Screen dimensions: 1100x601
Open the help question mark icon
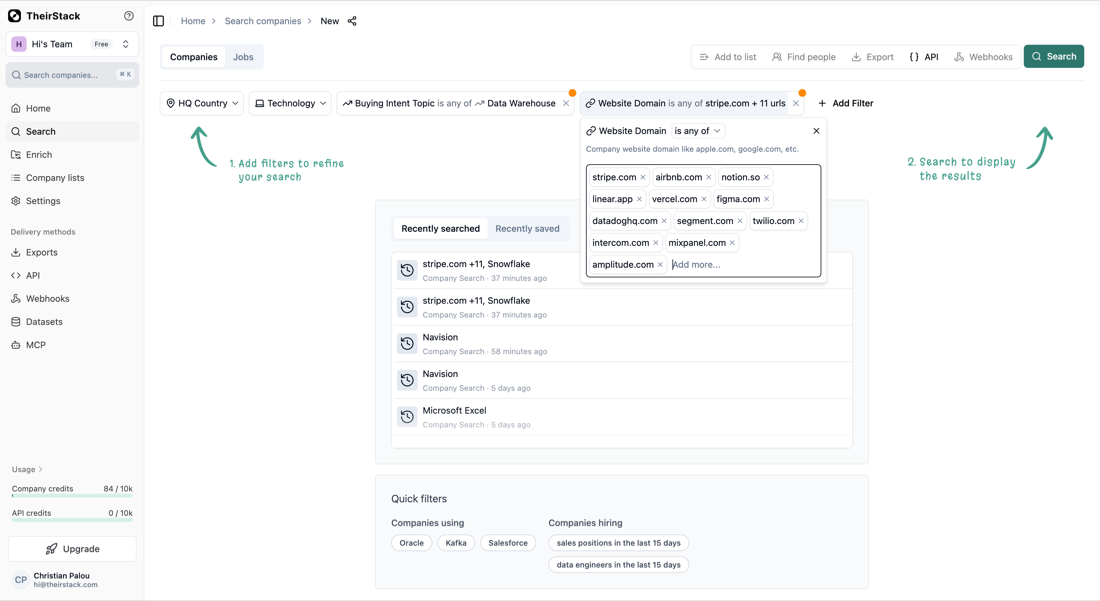(128, 15)
